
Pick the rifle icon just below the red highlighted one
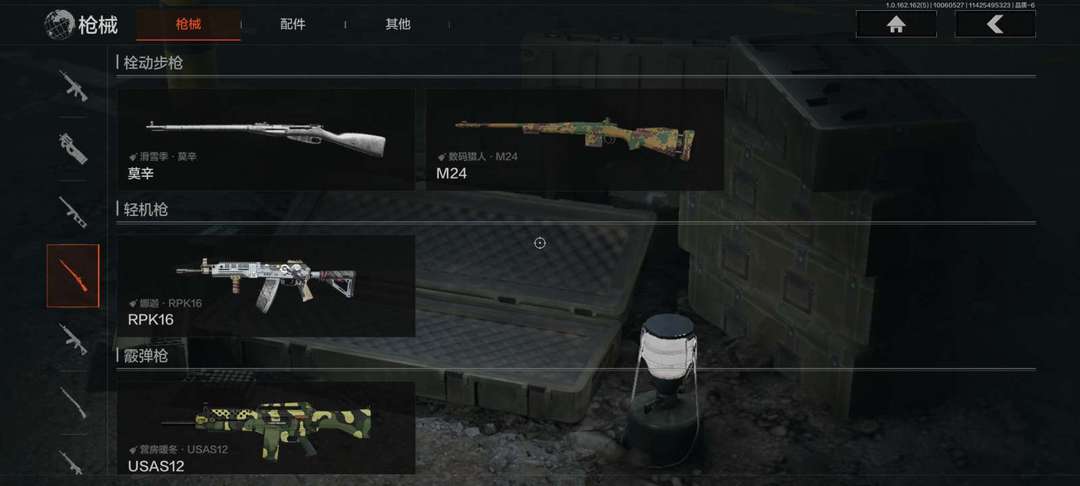pyautogui.click(x=73, y=339)
